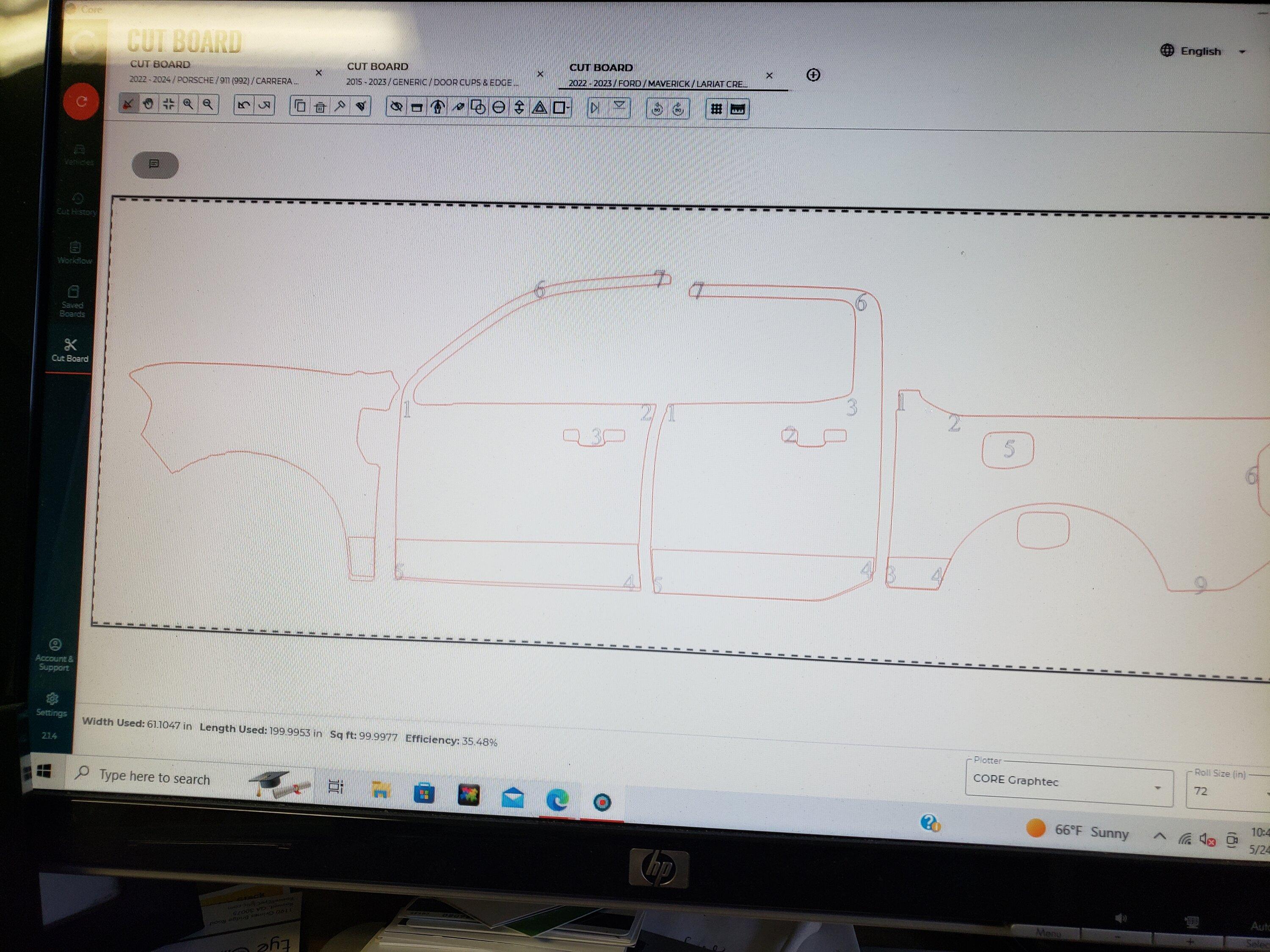The image size is (1270, 952).
Task: Switch to Generic Door Cups tab
Action: click(432, 75)
